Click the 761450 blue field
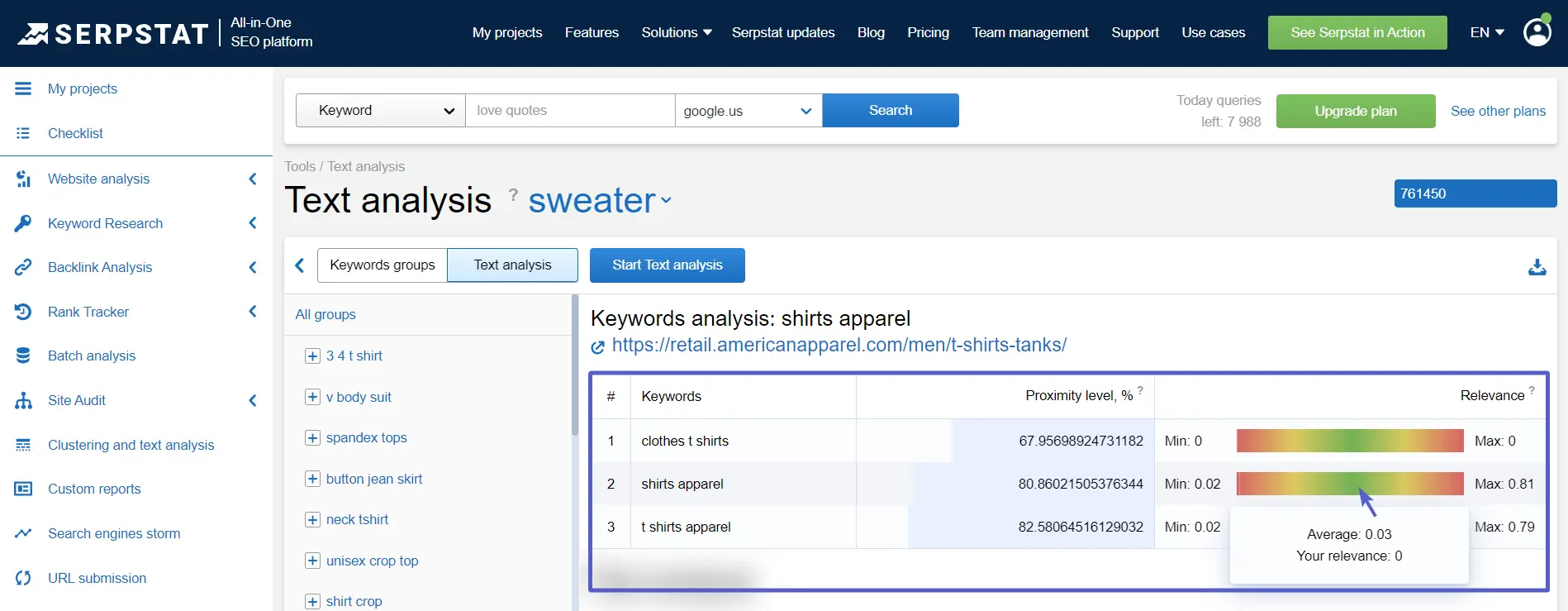The image size is (1568, 611). (x=1475, y=193)
